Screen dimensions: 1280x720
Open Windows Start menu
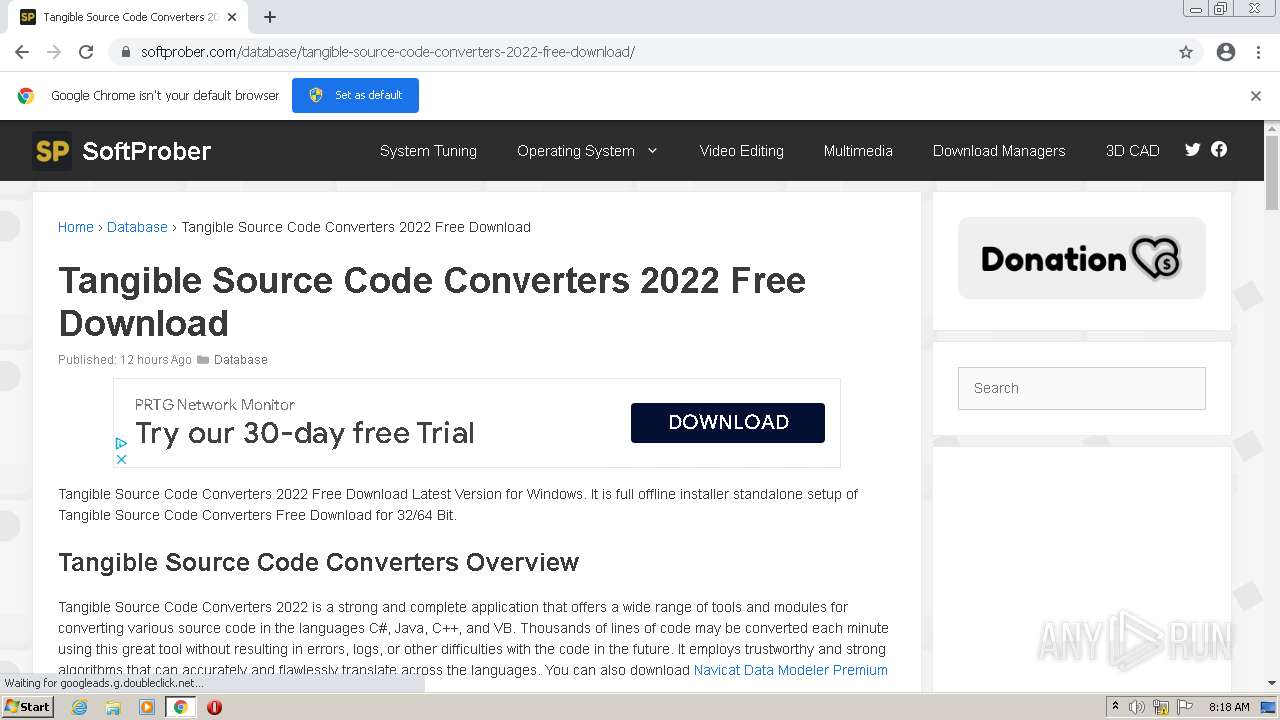click(28, 706)
